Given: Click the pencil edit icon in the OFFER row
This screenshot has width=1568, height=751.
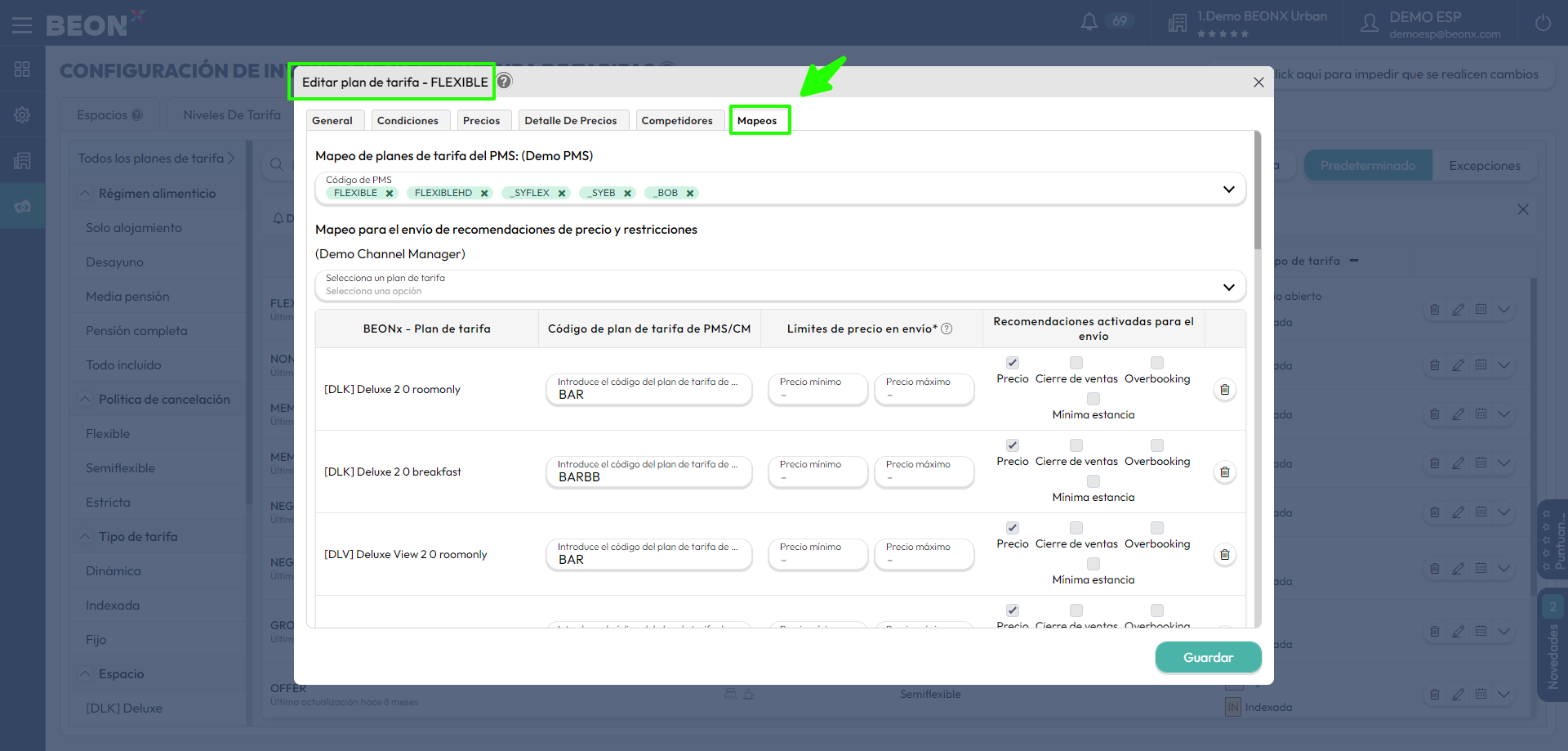Looking at the screenshot, I should coord(1458,695).
